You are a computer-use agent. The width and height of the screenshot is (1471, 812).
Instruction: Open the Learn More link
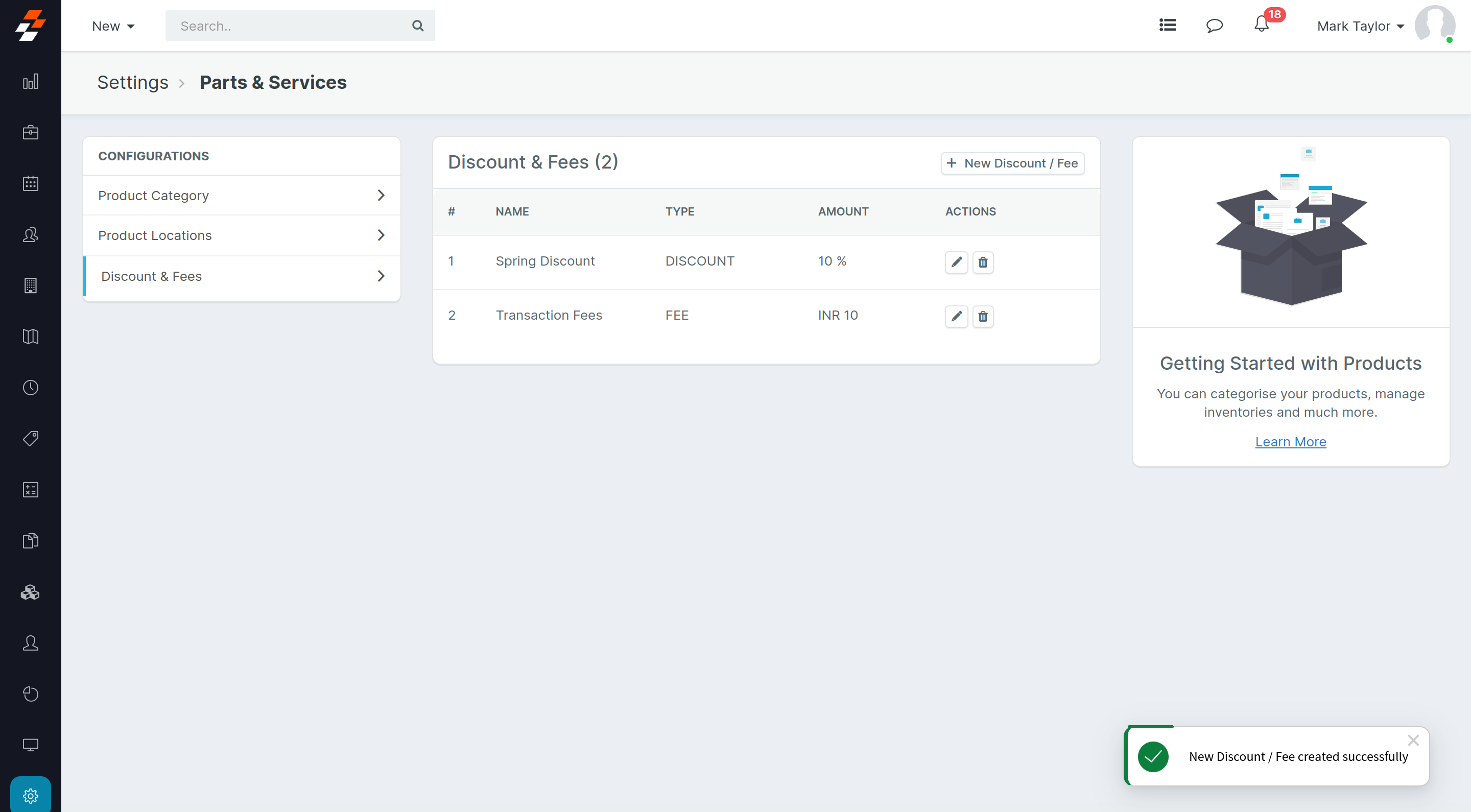[1290, 442]
